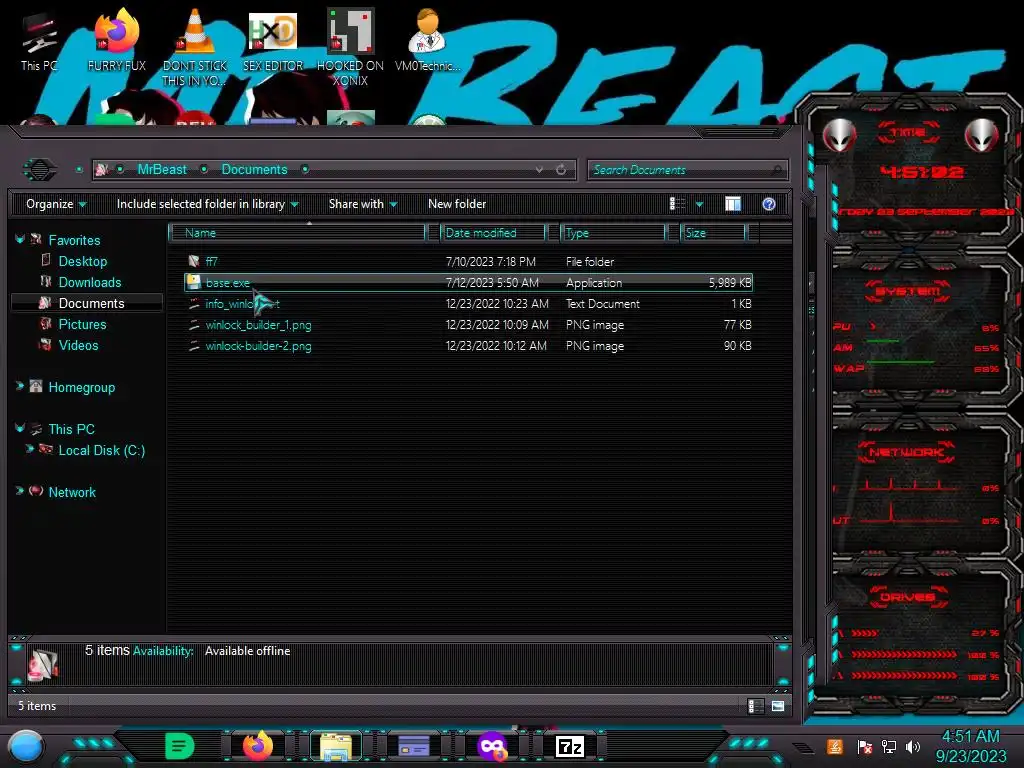Open Firefox from the taskbar

point(258,745)
